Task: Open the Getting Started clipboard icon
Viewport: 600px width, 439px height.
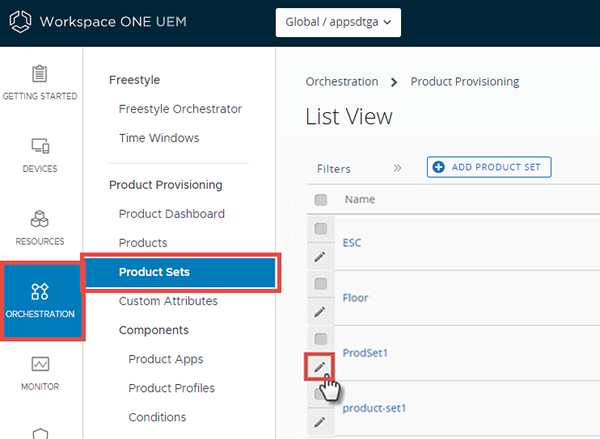Action: (x=39, y=74)
